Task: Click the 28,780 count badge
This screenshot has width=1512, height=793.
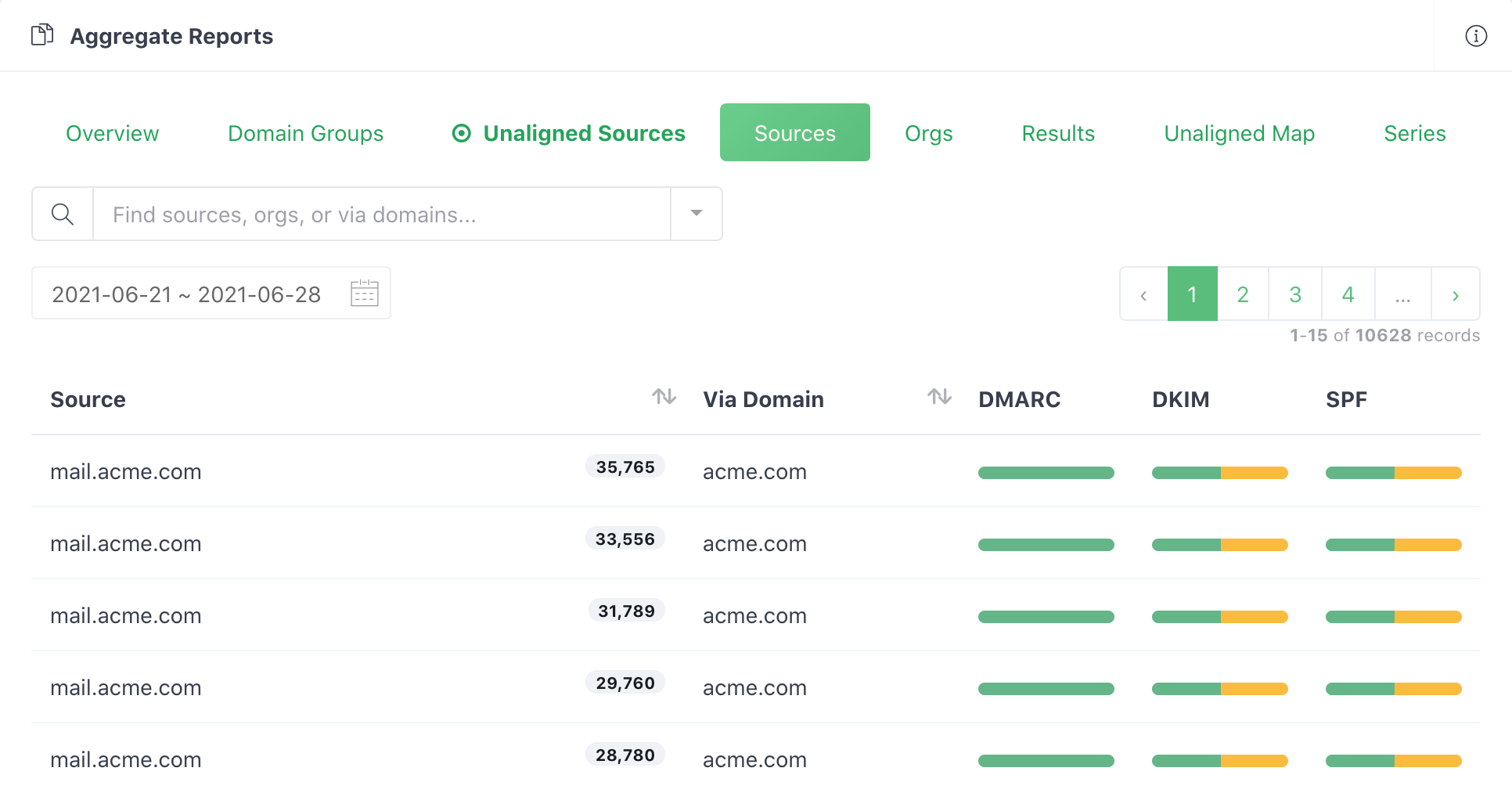Action: click(x=625, y=755)
